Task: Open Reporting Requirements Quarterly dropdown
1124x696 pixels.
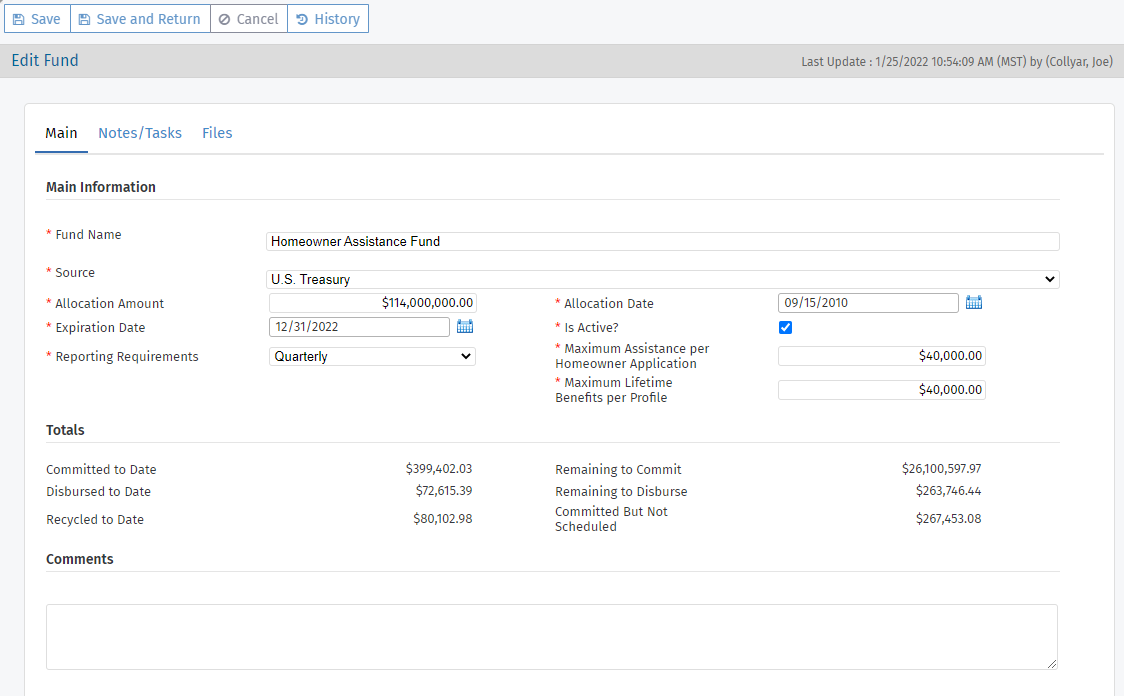Action: coord(372,356)
